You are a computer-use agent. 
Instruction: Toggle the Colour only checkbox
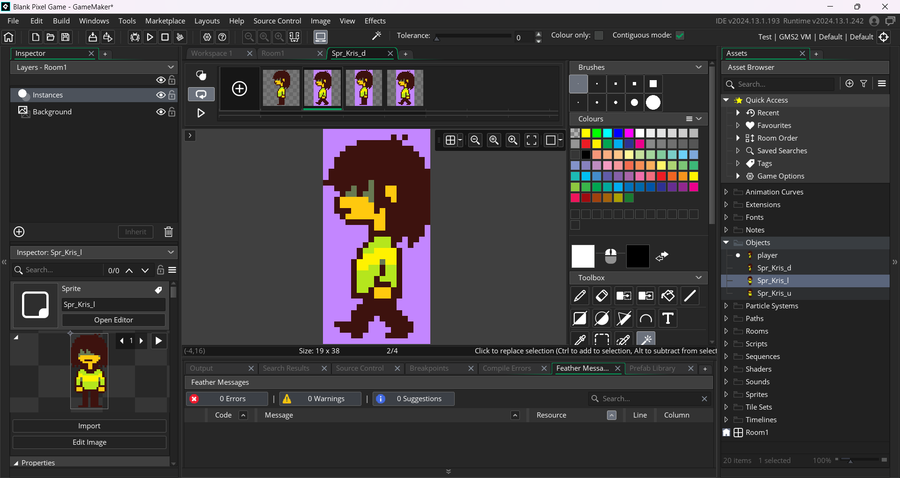pos(599,36)
